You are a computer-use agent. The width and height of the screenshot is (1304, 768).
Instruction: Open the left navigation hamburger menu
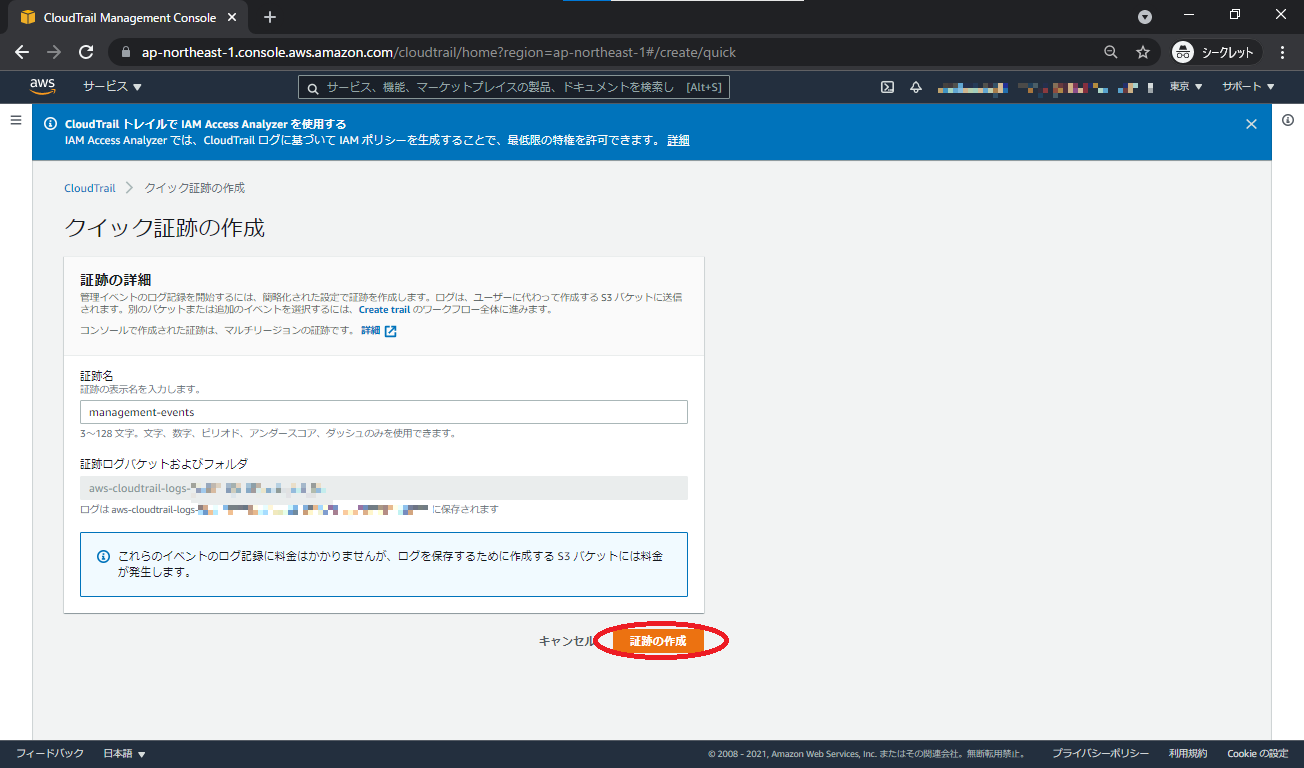coord(16,120)
